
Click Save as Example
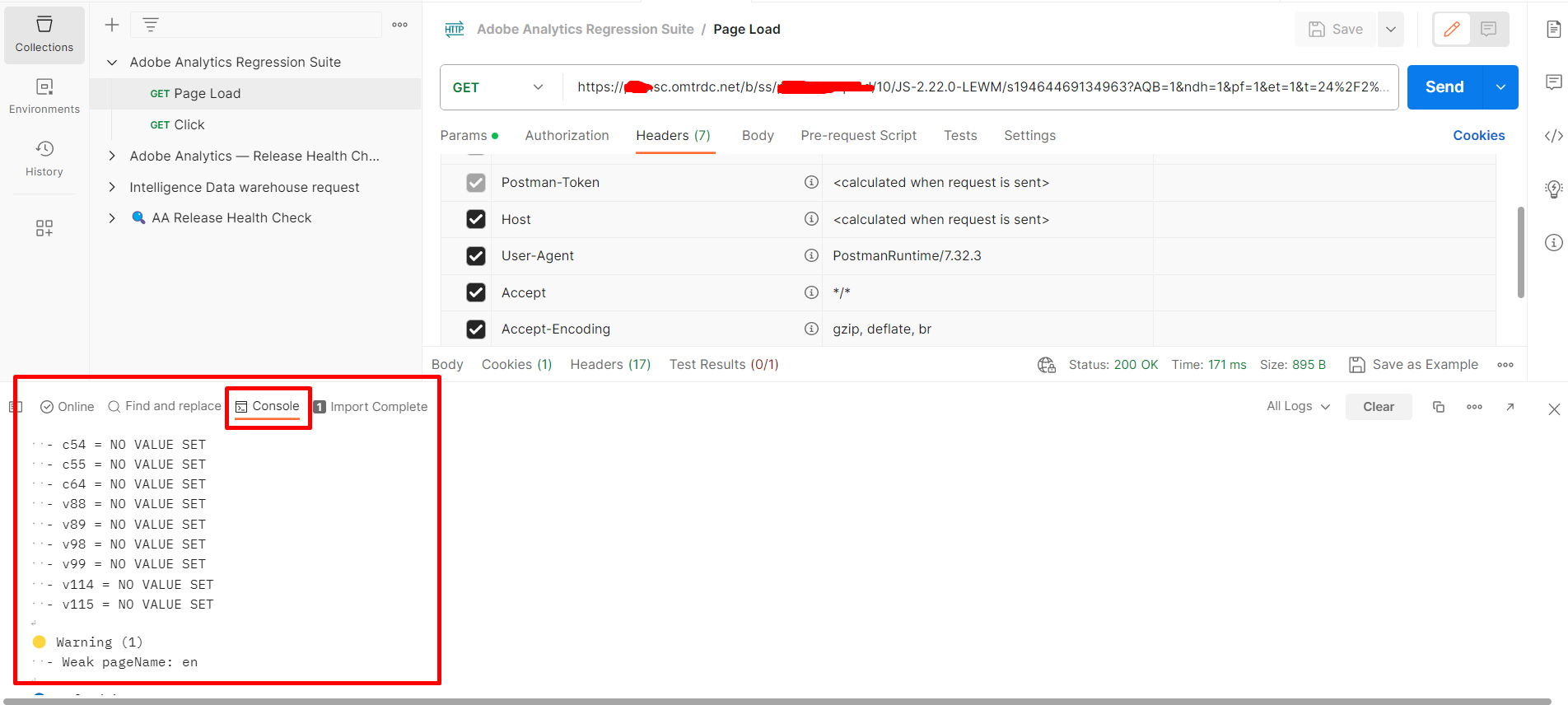click(x=1414, y=365)
